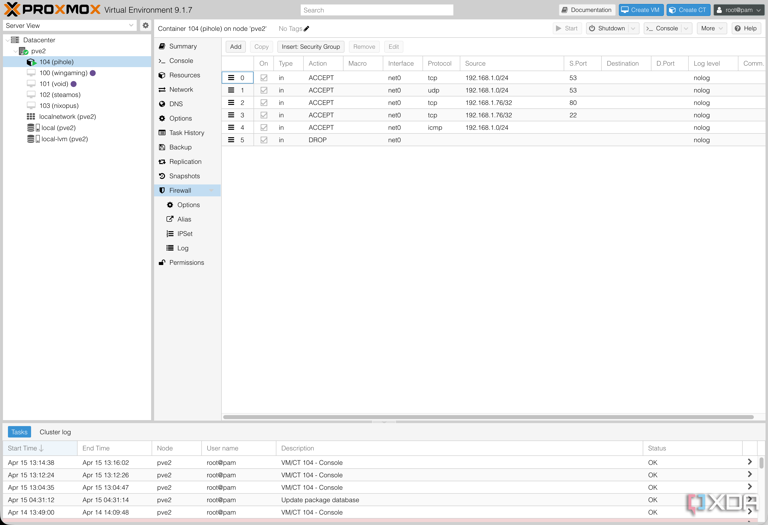Toggle the enable checkbox for rule 0
Viewport: 768px width, 525px height.
[x=264, y=78]
